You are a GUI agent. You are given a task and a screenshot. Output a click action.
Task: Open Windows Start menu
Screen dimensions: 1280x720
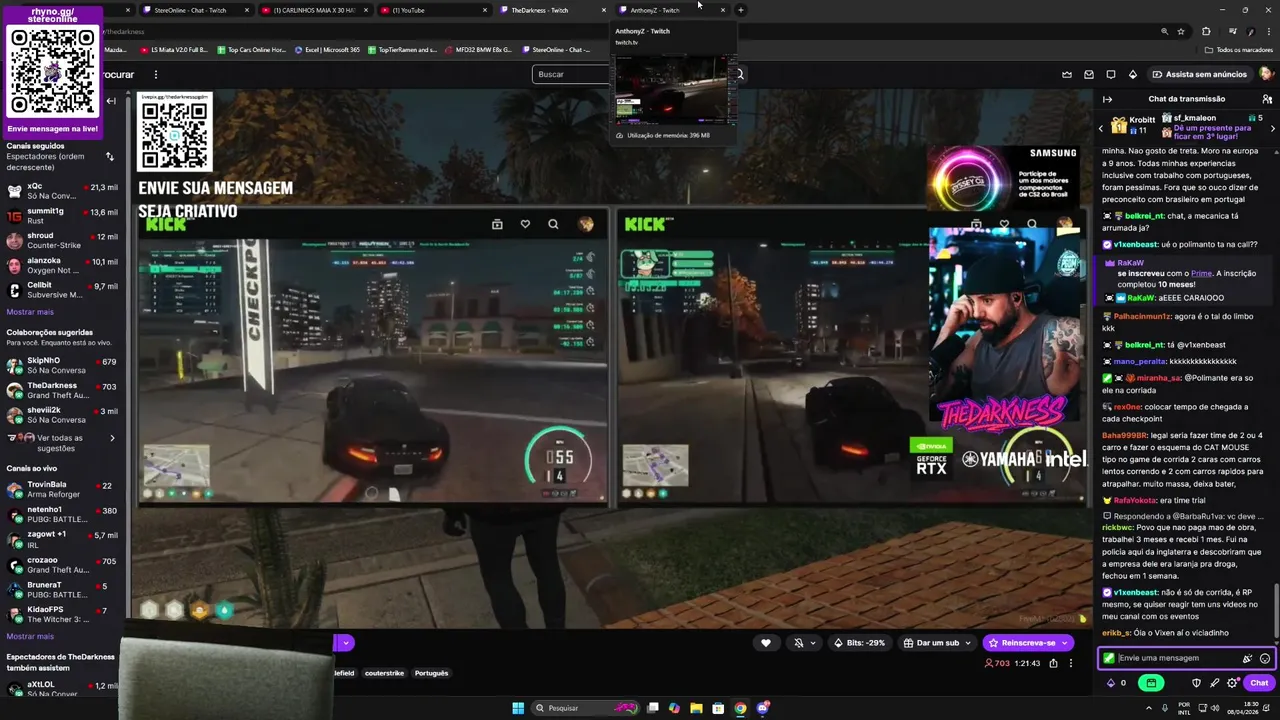[x=518, y=708]
